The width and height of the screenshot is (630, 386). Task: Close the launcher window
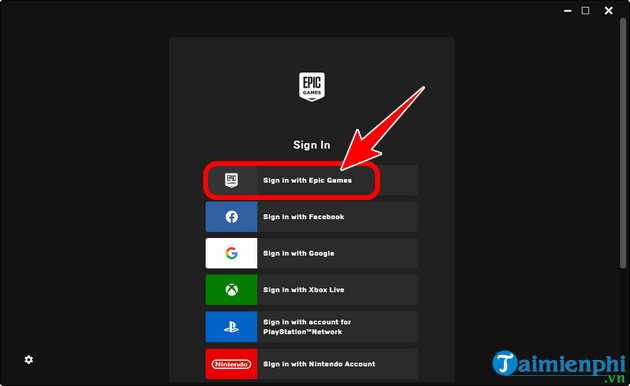point(609,11)
